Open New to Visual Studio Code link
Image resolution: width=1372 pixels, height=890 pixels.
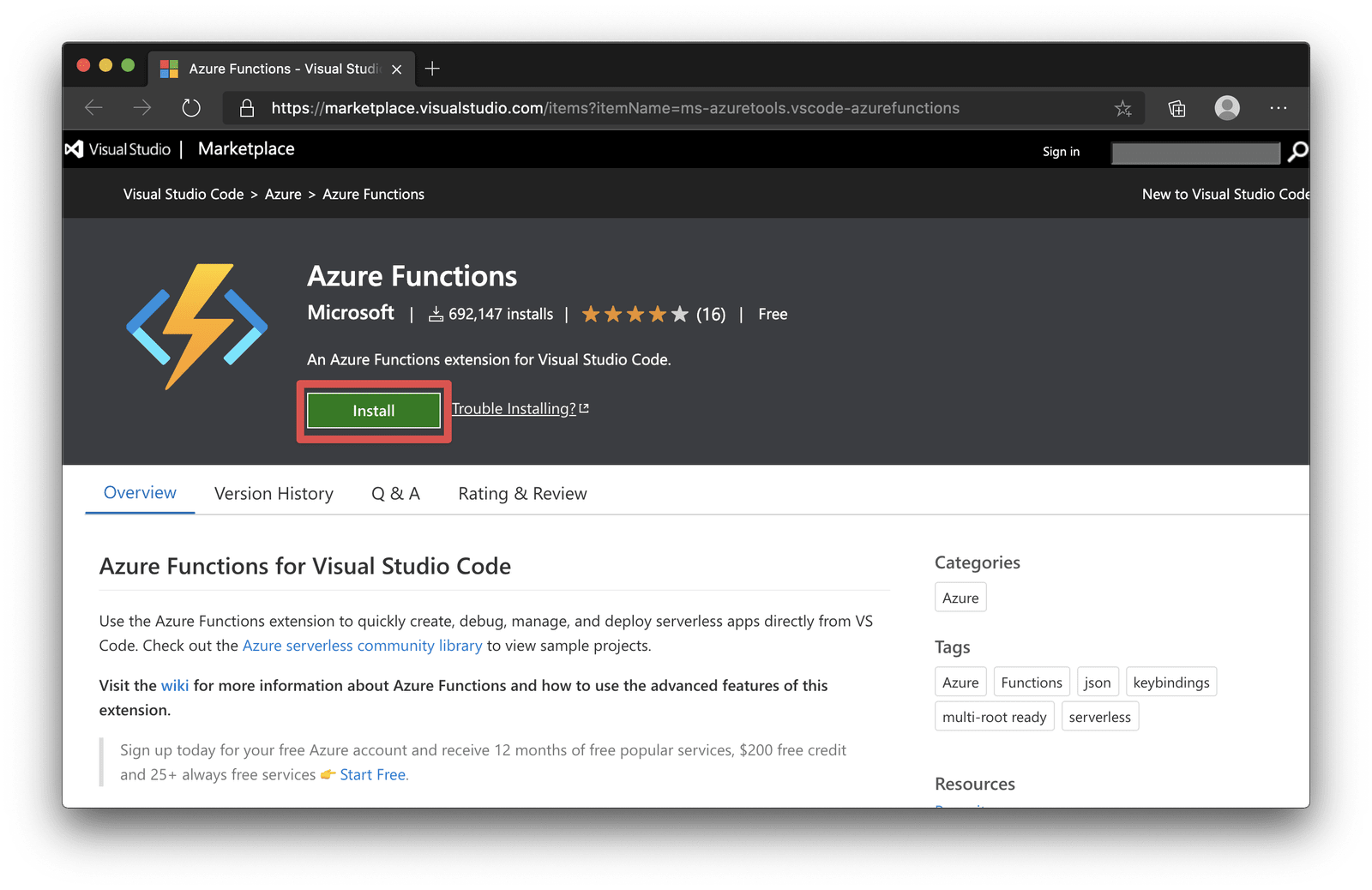(1225, 195)
